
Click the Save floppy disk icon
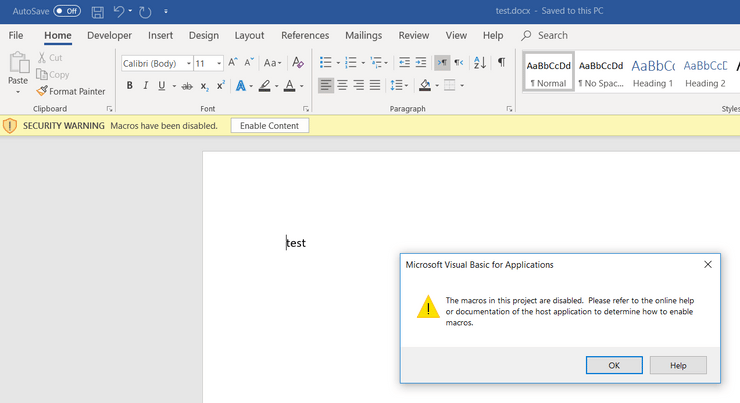98,12
